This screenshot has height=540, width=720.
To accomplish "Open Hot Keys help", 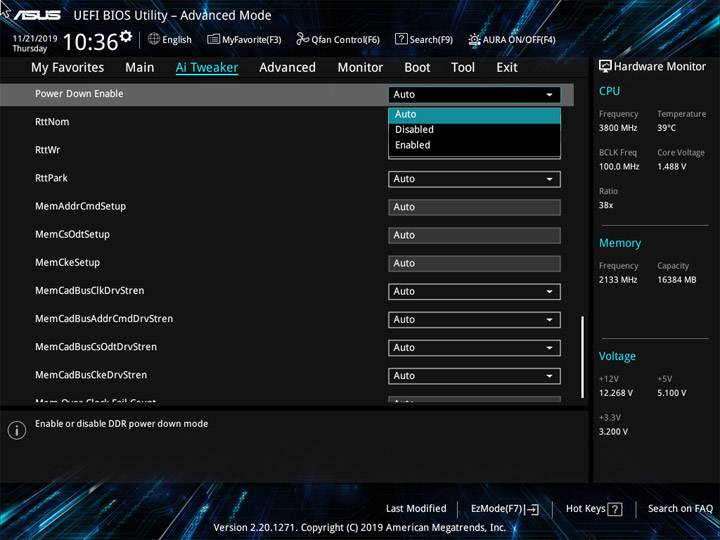I will tap(594, 509).
